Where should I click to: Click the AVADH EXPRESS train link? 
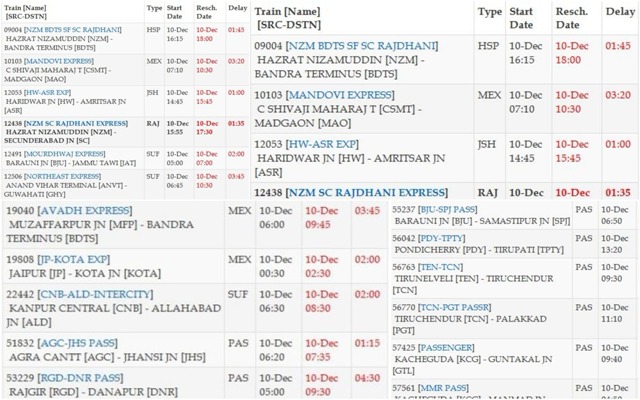point(84,211)
